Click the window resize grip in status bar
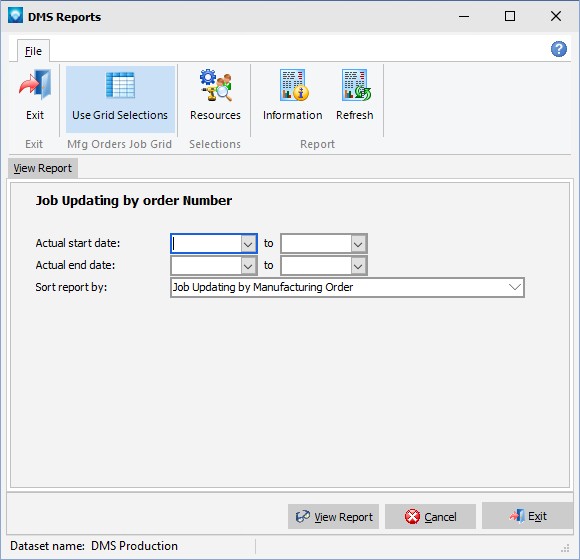Screen dimensions: 580x560 pos(565,548)
